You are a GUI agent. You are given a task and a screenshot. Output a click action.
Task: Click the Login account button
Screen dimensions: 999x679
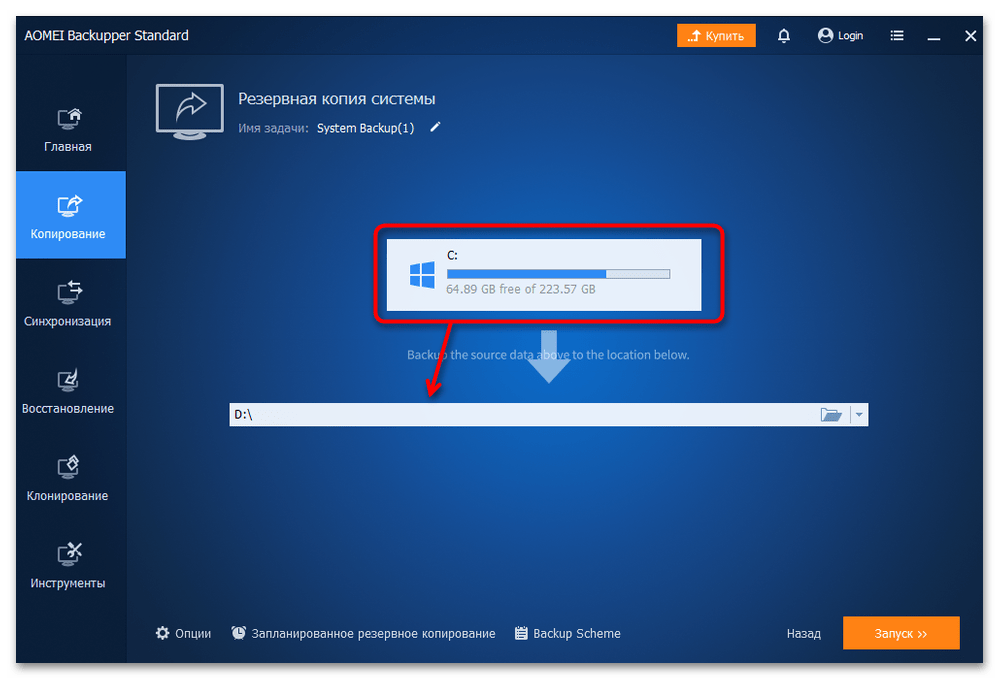[x=840, y=36]
